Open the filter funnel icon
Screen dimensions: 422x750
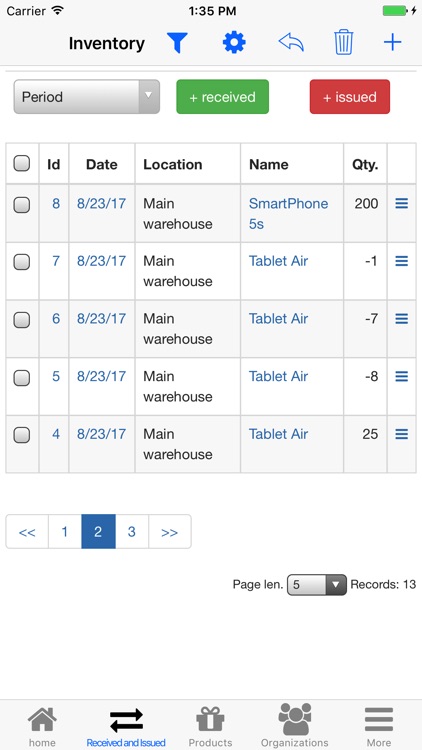click(177, 43)
